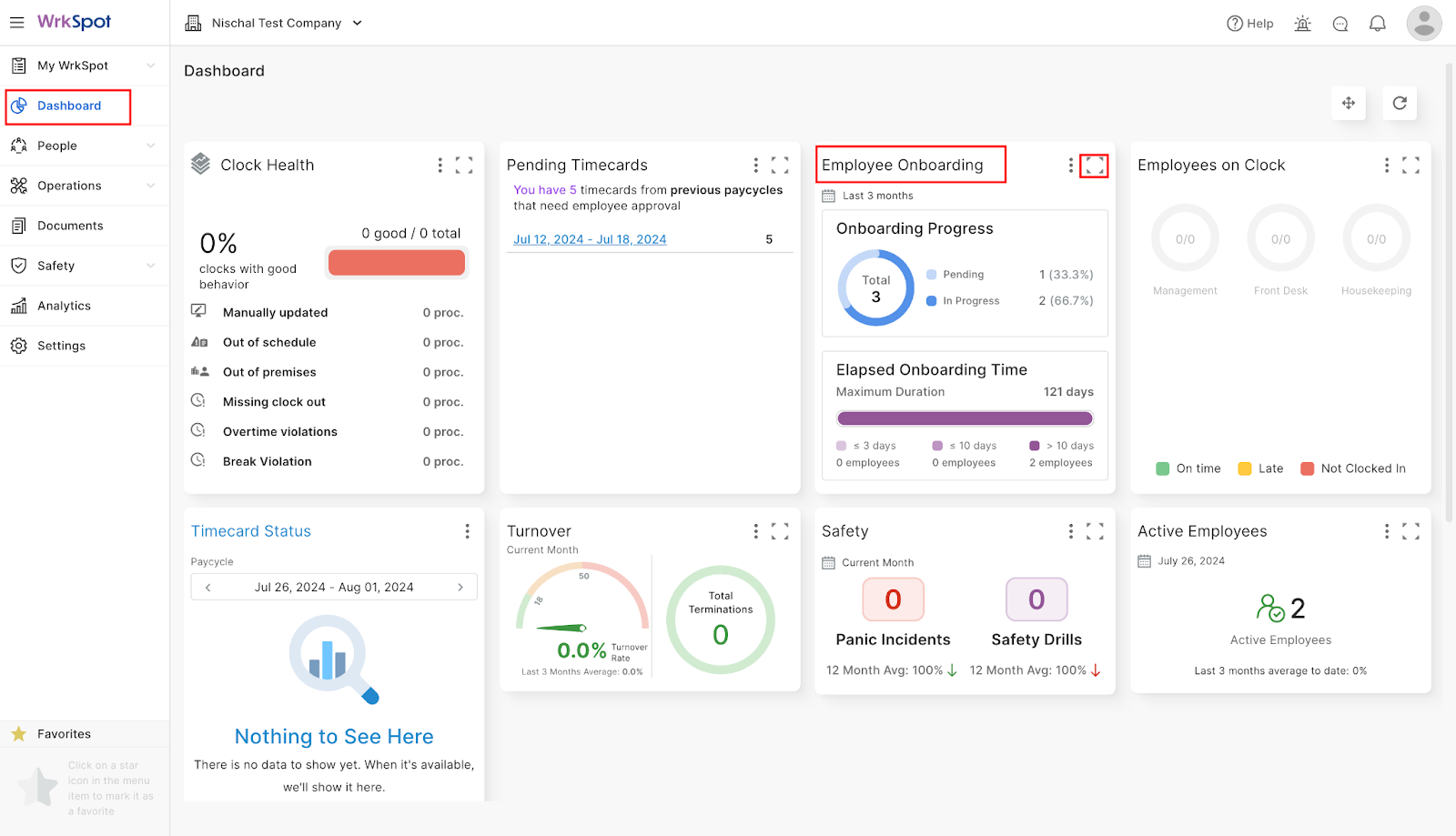
Task: Click the alarm/incident icon in the top bar
Action: pos(1302,23)
